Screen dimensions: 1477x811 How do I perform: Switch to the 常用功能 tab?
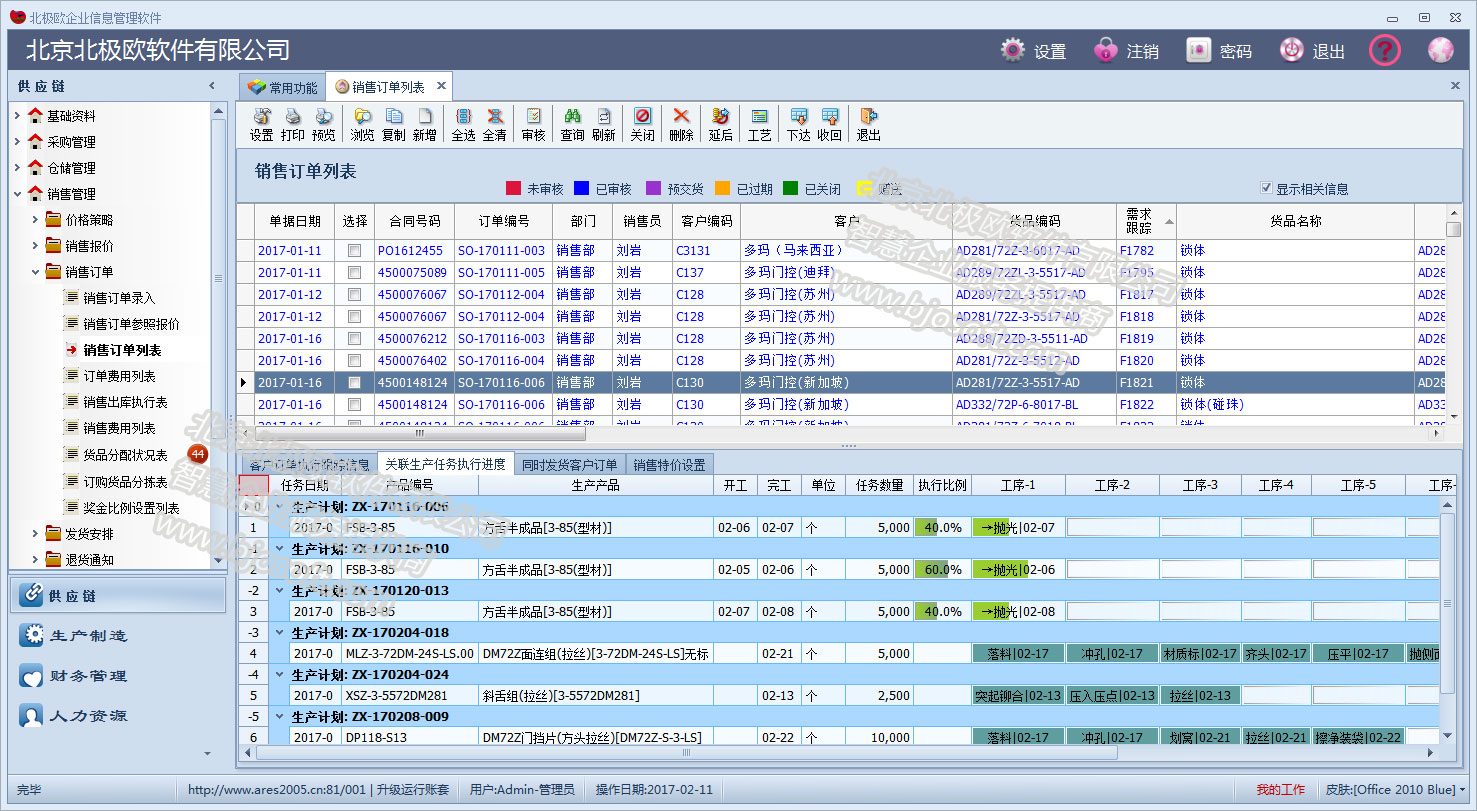[282, 88]
